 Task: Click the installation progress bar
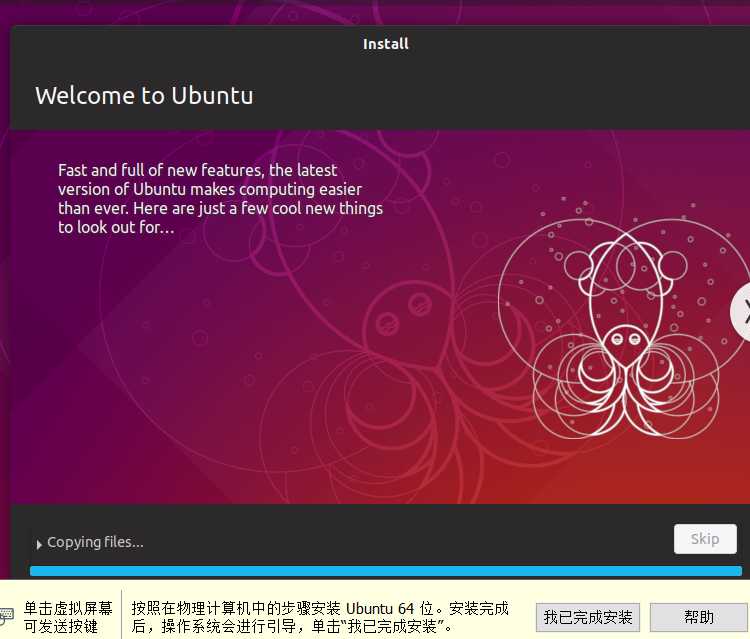pyautogui.click(x=386, y=571)
